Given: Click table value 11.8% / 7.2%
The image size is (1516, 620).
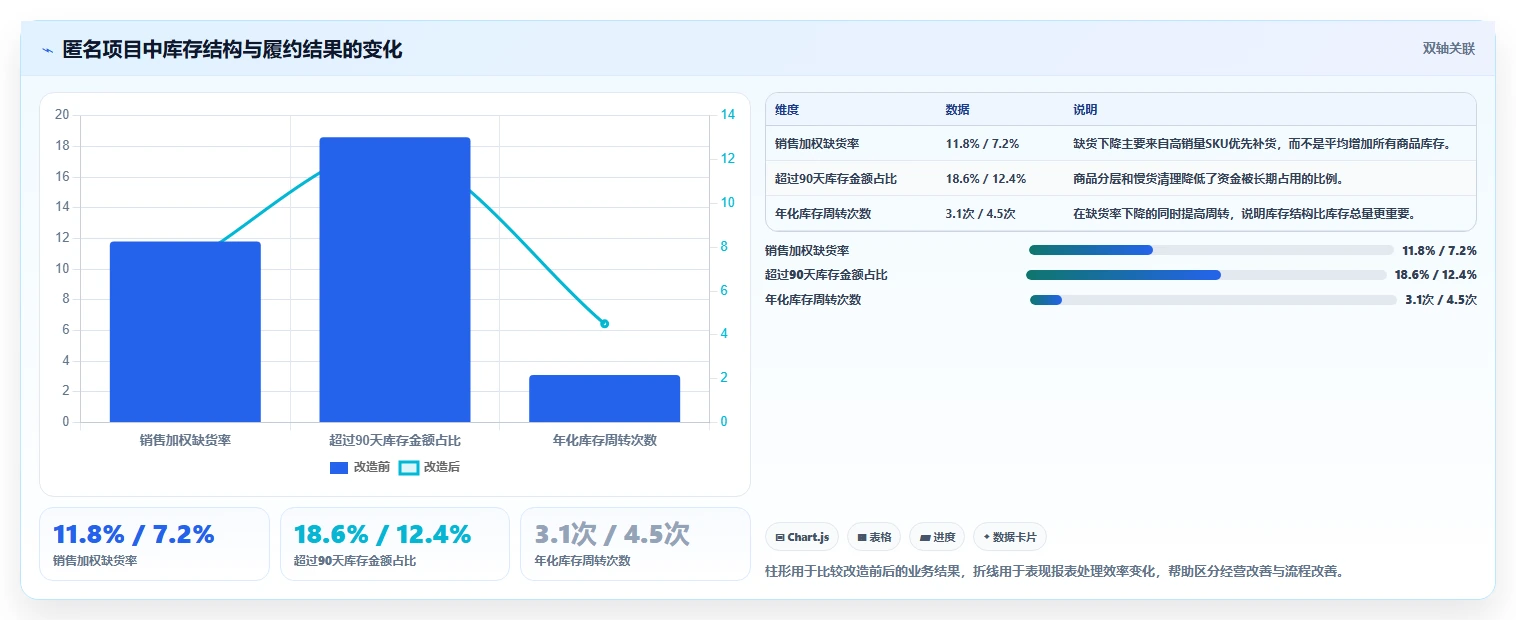Looking at the screenshot, I should pyautogui.click(x=982, y=143).
